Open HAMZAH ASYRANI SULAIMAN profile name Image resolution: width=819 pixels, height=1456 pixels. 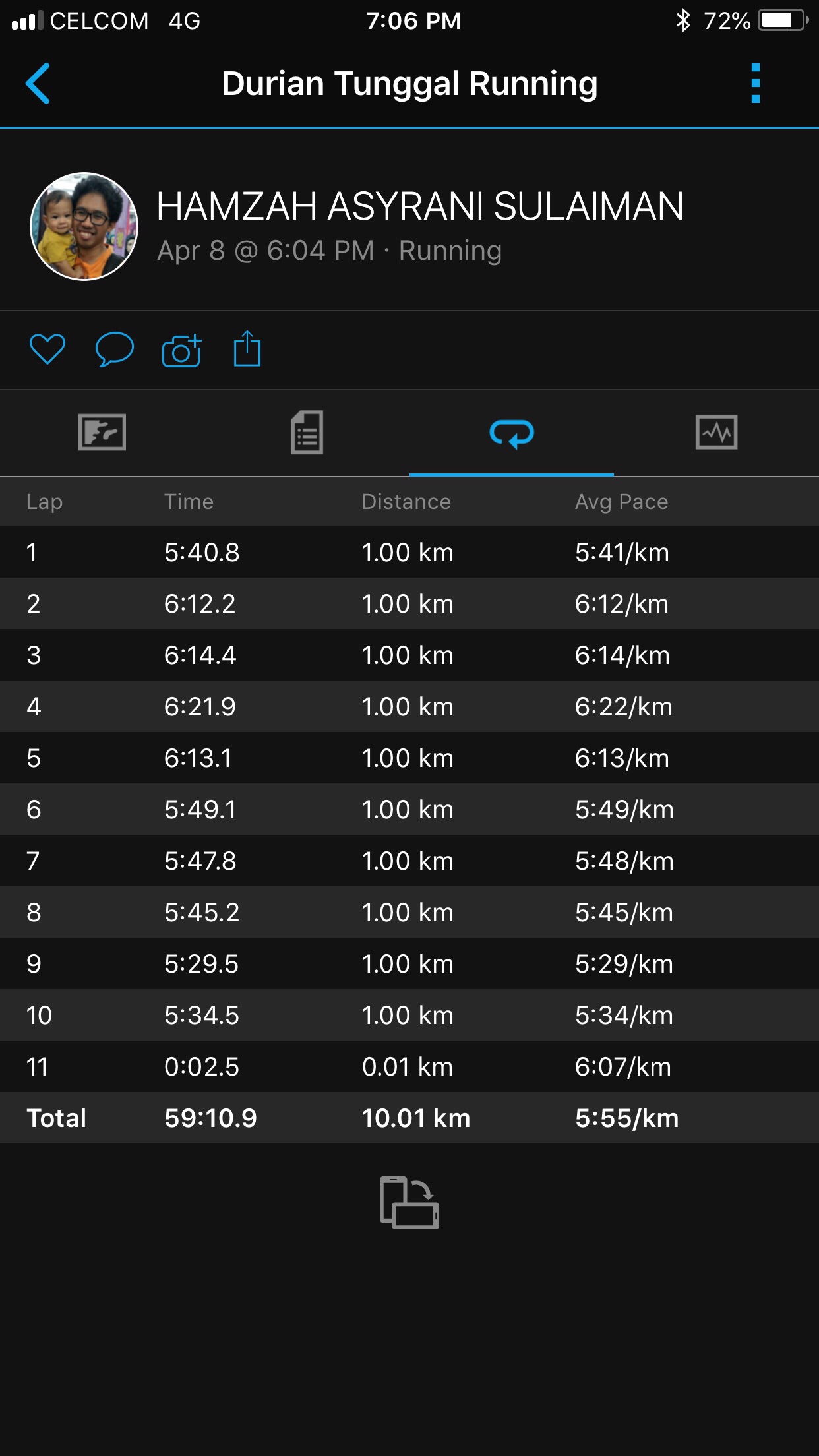(x=420, y=206)
